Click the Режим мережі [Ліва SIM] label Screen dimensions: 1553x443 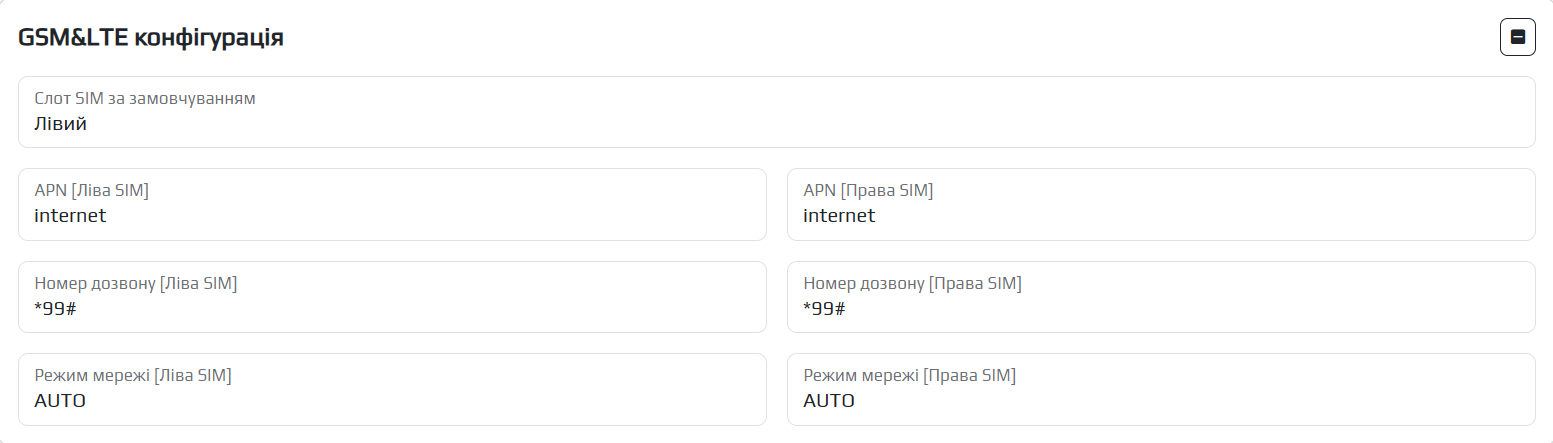(133, 376)
